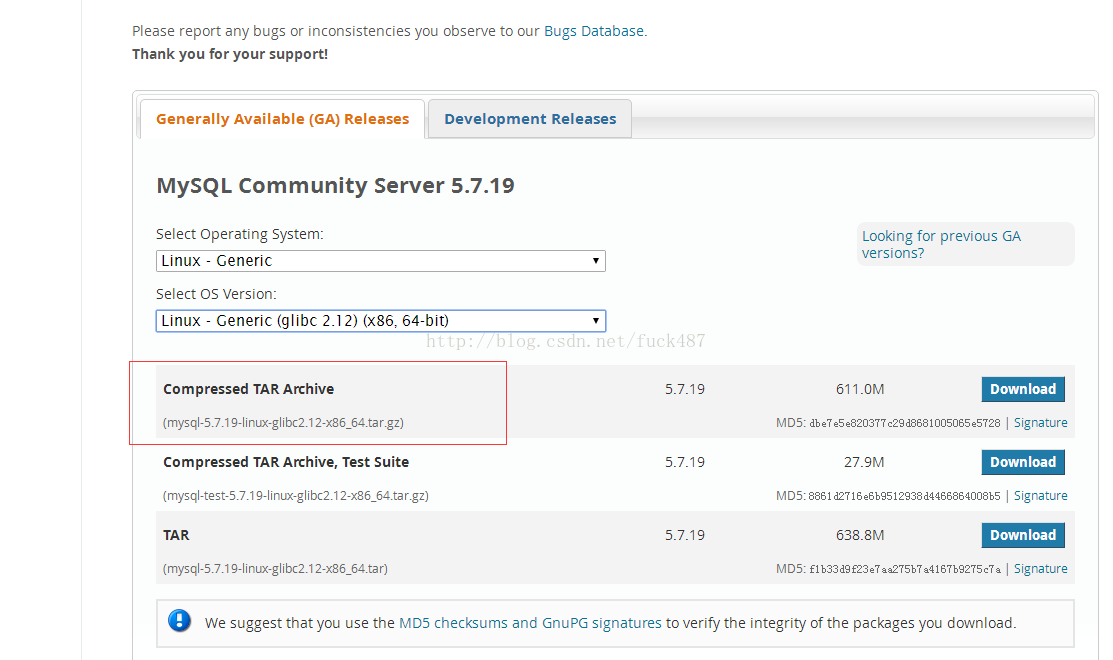Click the blue exclamation info icon
1113x660 pixels.
[180, 621]
